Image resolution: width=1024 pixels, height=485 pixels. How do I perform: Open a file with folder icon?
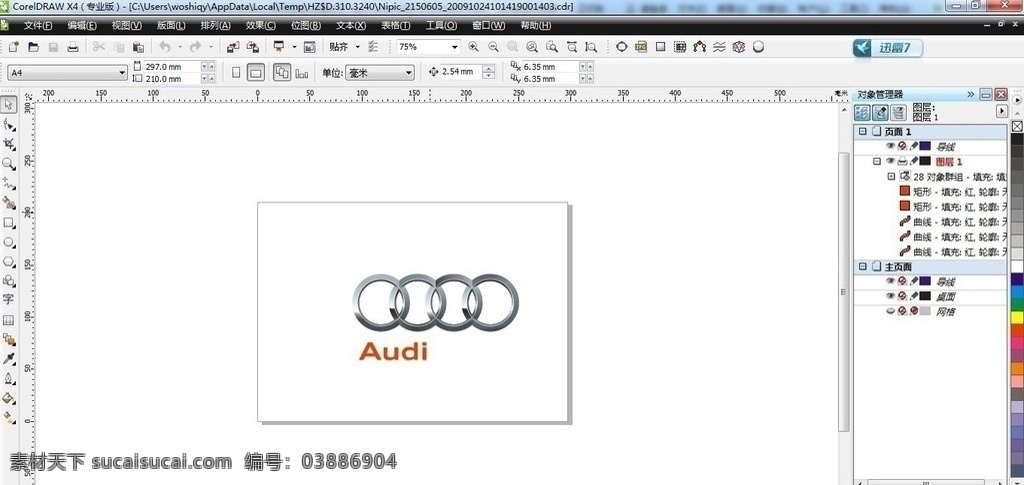[33, 47]
